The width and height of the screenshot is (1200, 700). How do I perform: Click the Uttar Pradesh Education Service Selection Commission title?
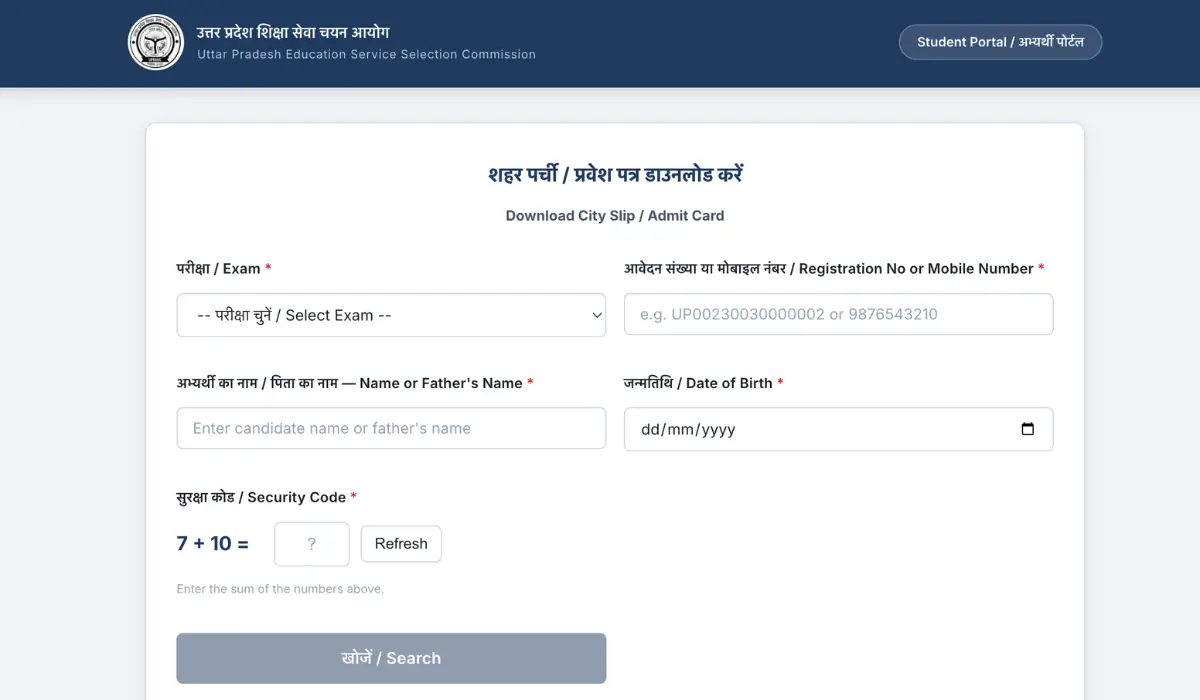point(366,55)
